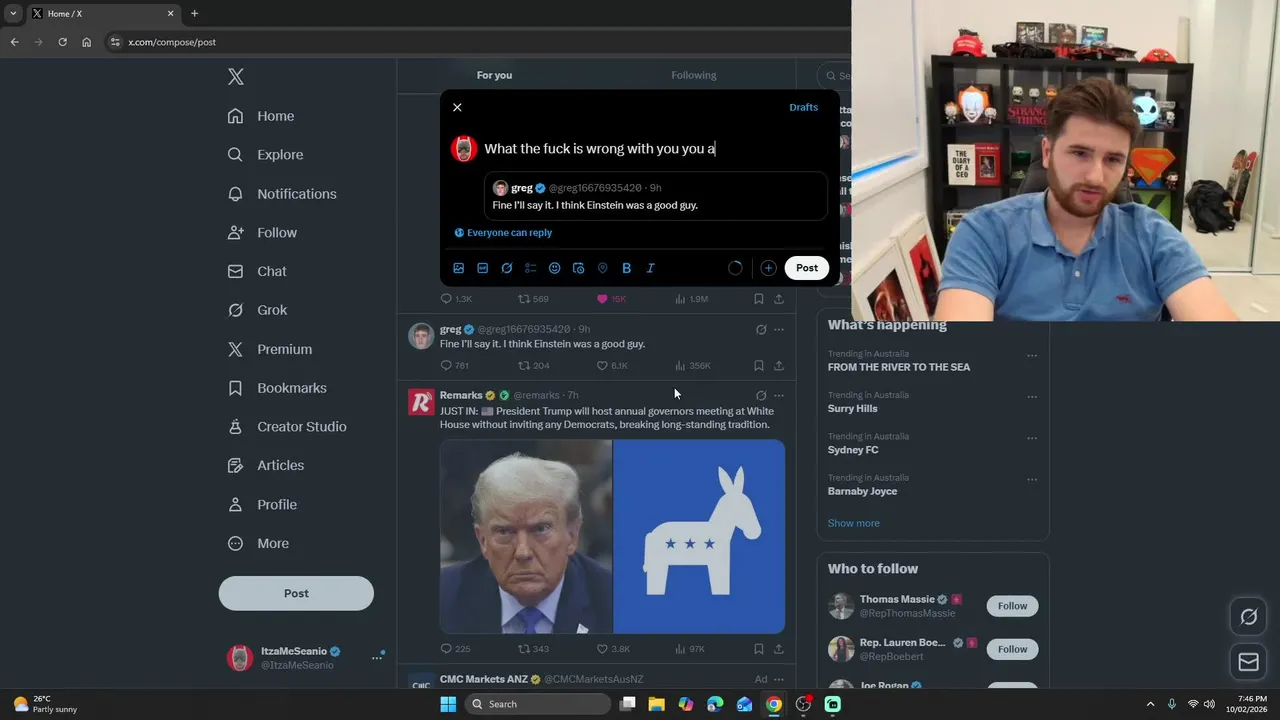Open Chat in the sidebar

(257, 271)
